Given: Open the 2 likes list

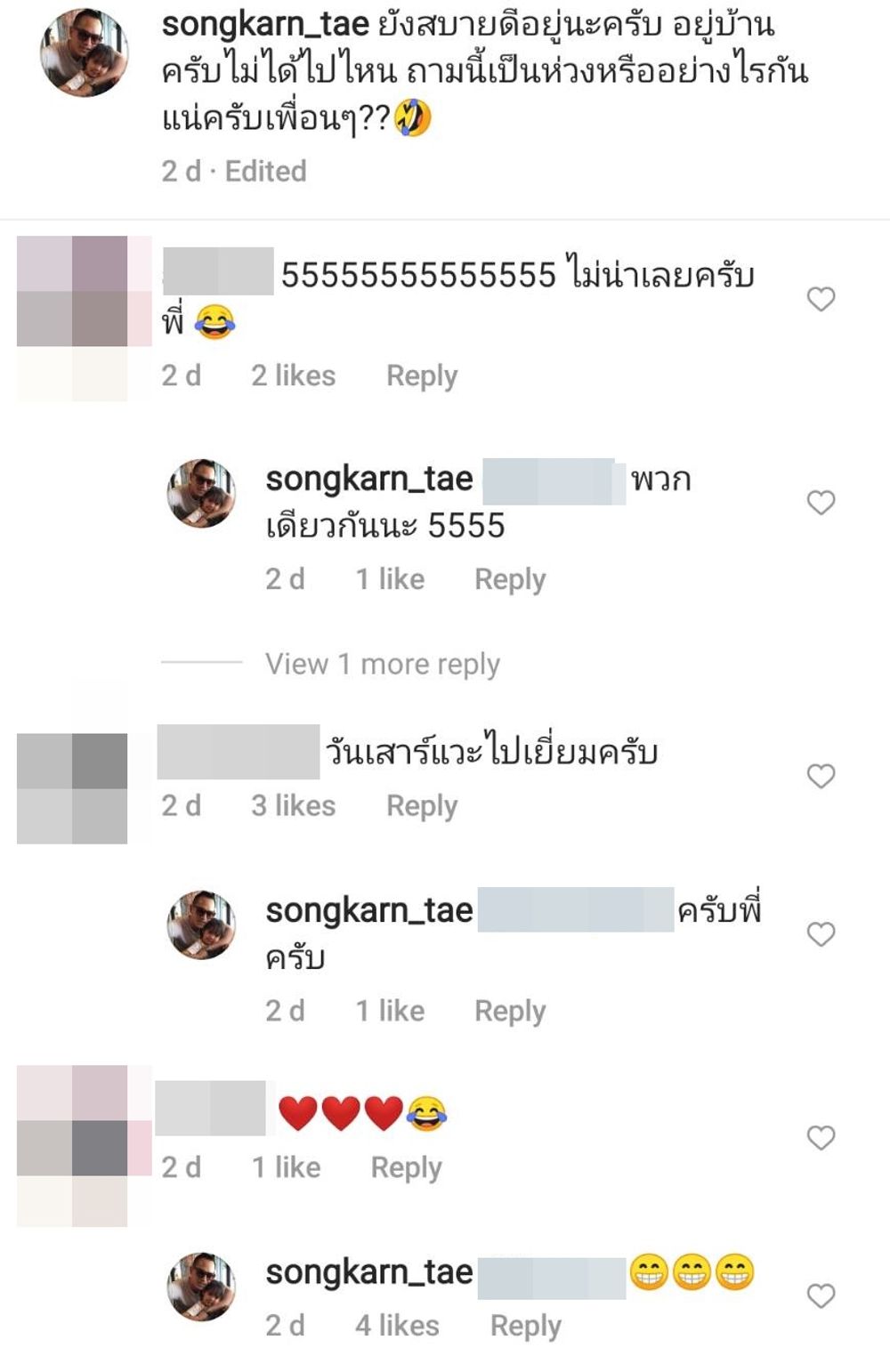Looking at the screenshot, I should pyautogui.click(x=293, y=375).
